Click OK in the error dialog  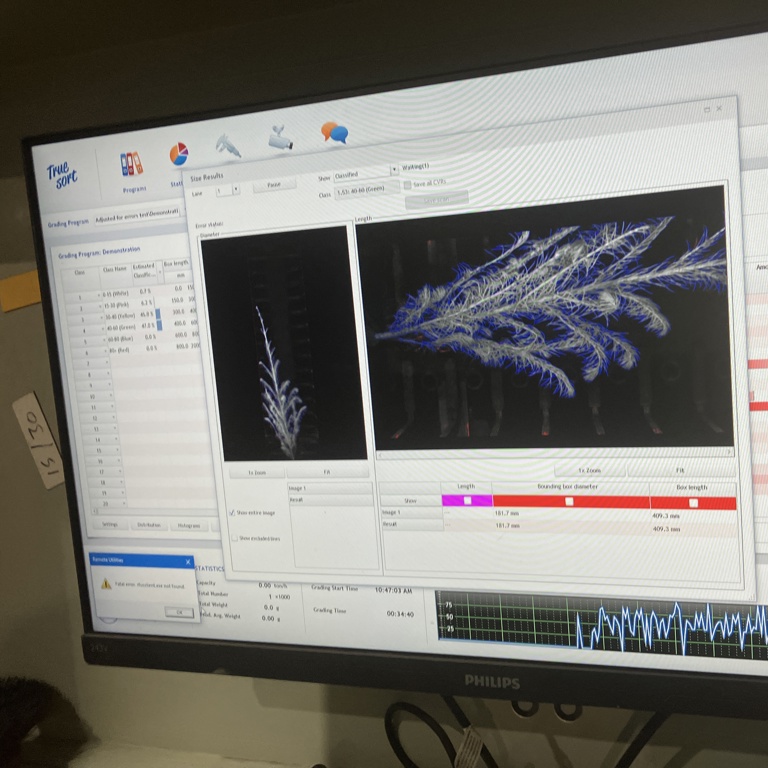pos(179,612)
